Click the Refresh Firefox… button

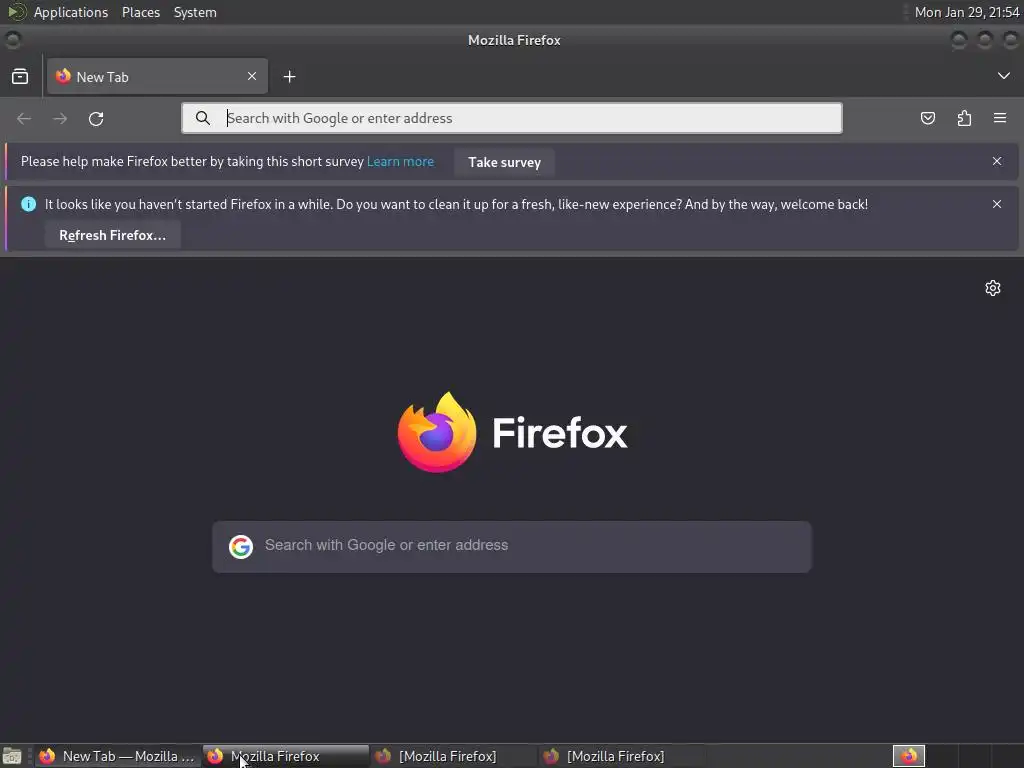112,235
